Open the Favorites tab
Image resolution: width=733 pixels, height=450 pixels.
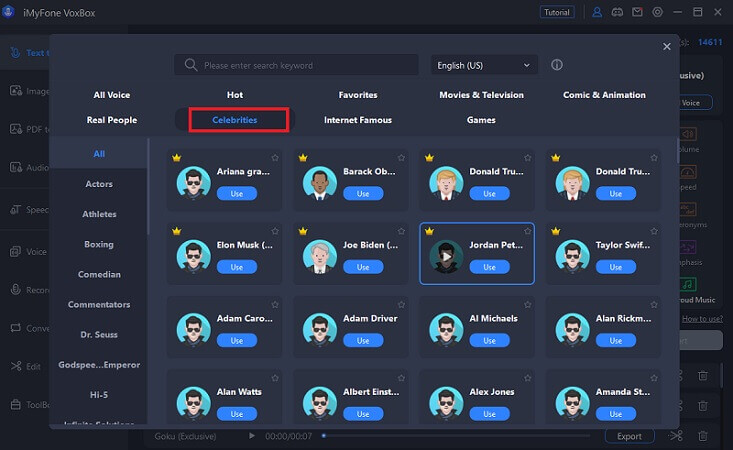(358, 95)
